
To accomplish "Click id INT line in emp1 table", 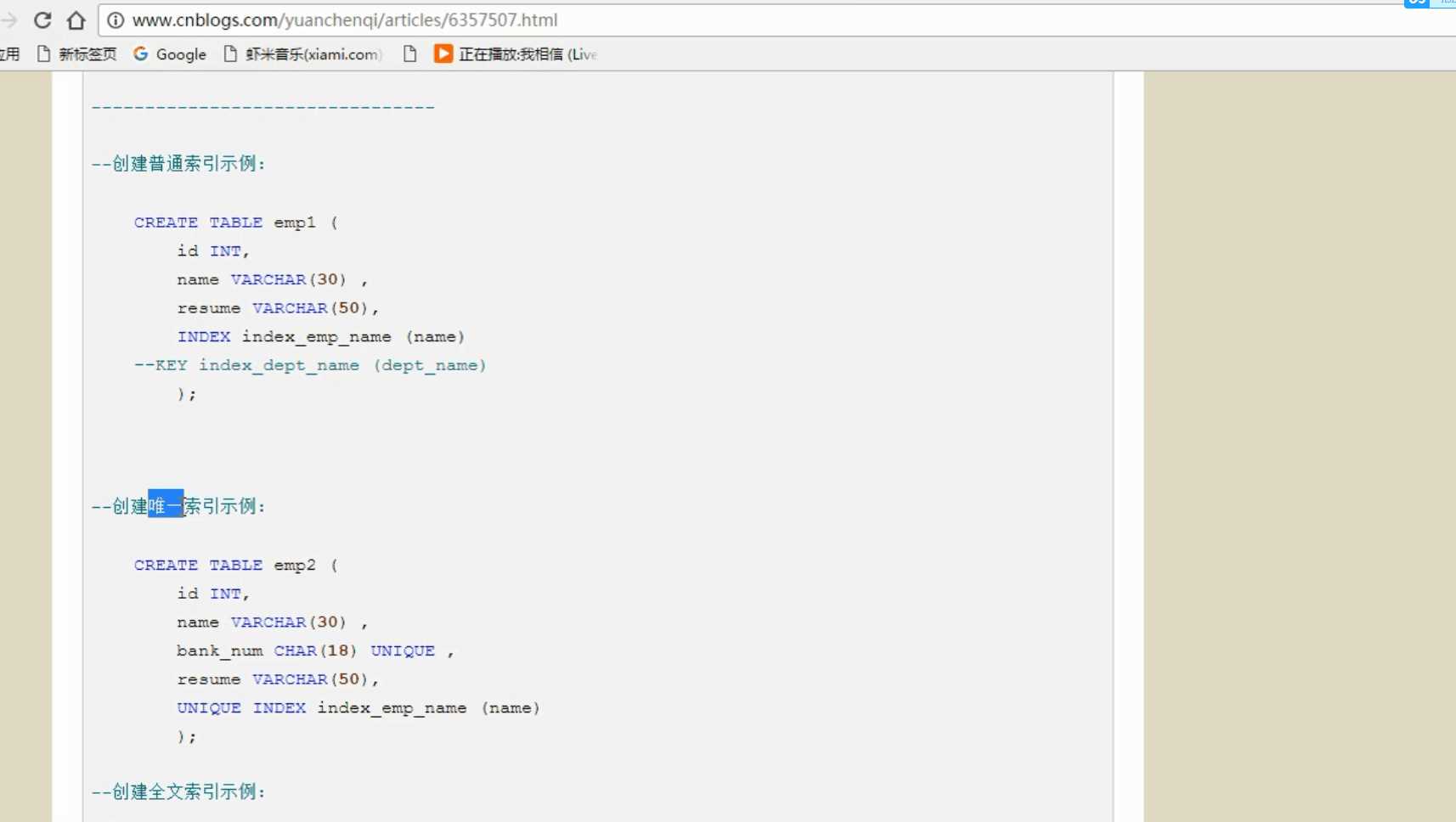I will (x=213, y=251).
